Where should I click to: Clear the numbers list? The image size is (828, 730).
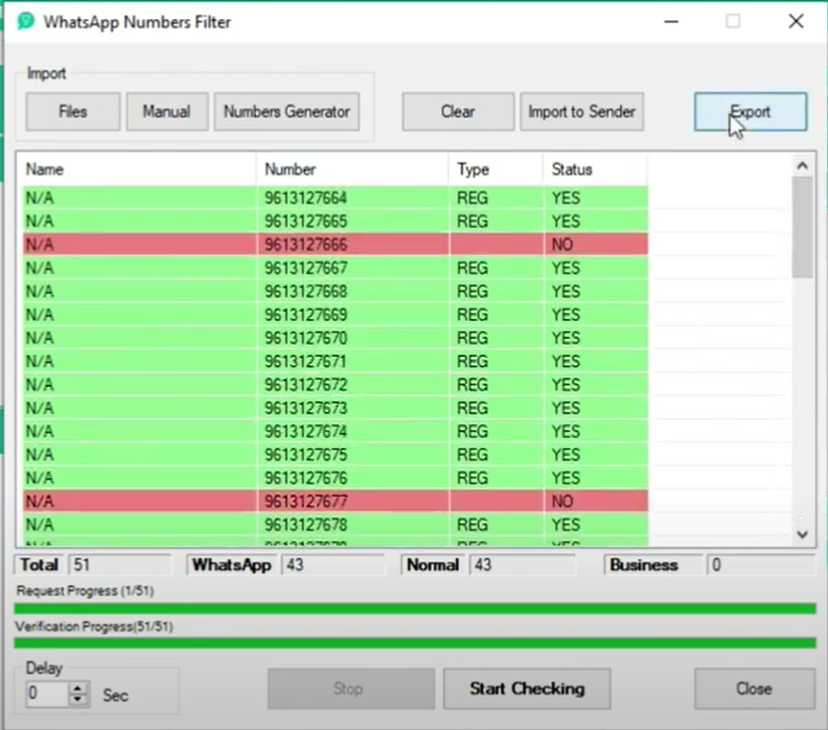point(458,112)
